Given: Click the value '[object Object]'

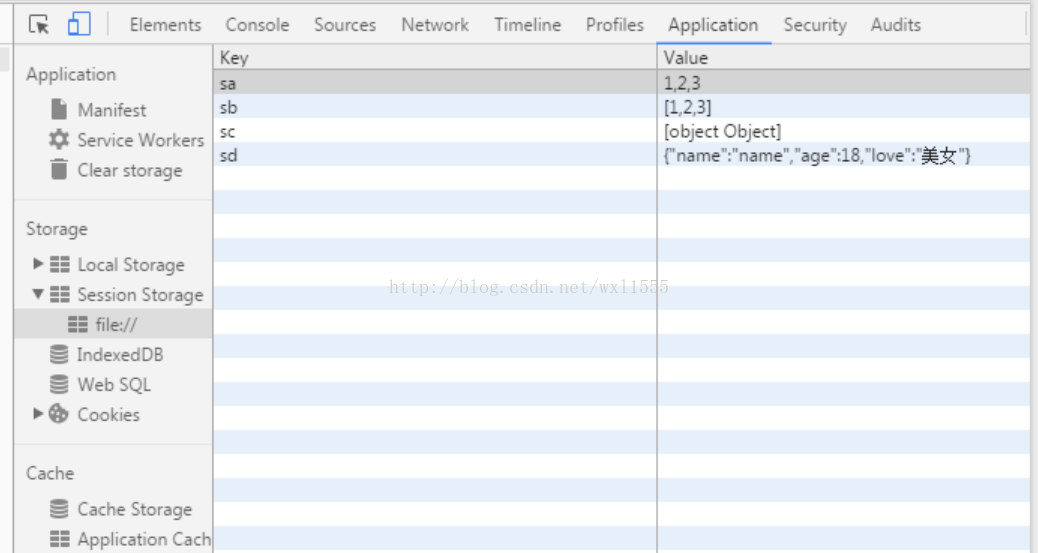Looking at the screenshot, I should pyautogui.click(x=722, y=131).
